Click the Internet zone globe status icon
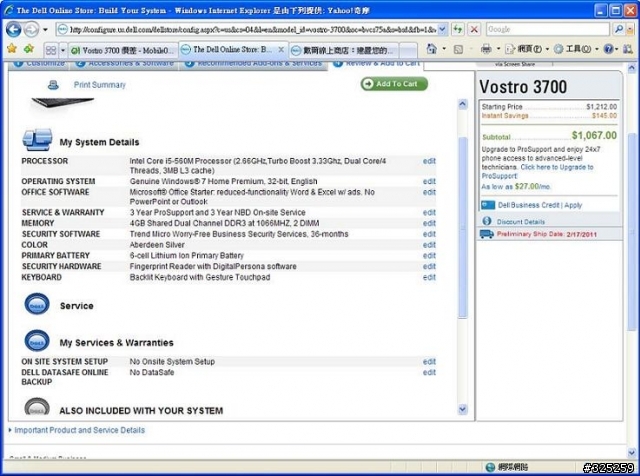 click(x=490, y=467)
